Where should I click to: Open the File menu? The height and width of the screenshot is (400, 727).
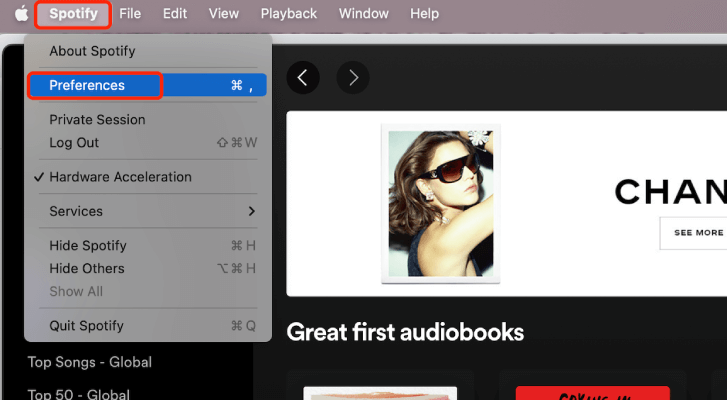click(130, 14)
